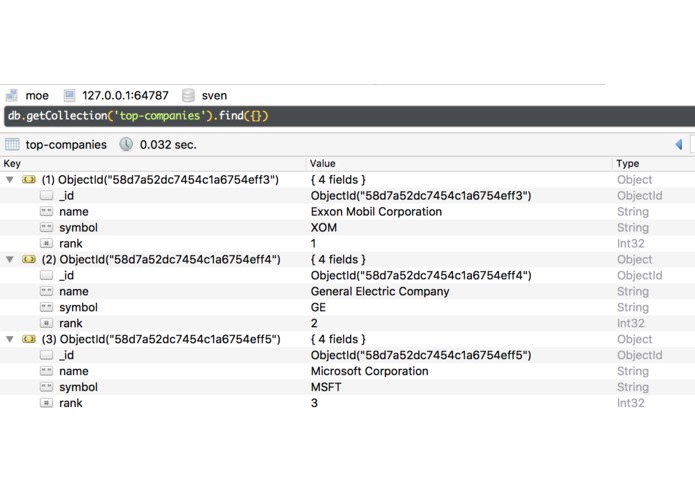Click string icon of MSFT symbol row
The width and height of the screenshot is (695, 494).
[47, 387]
